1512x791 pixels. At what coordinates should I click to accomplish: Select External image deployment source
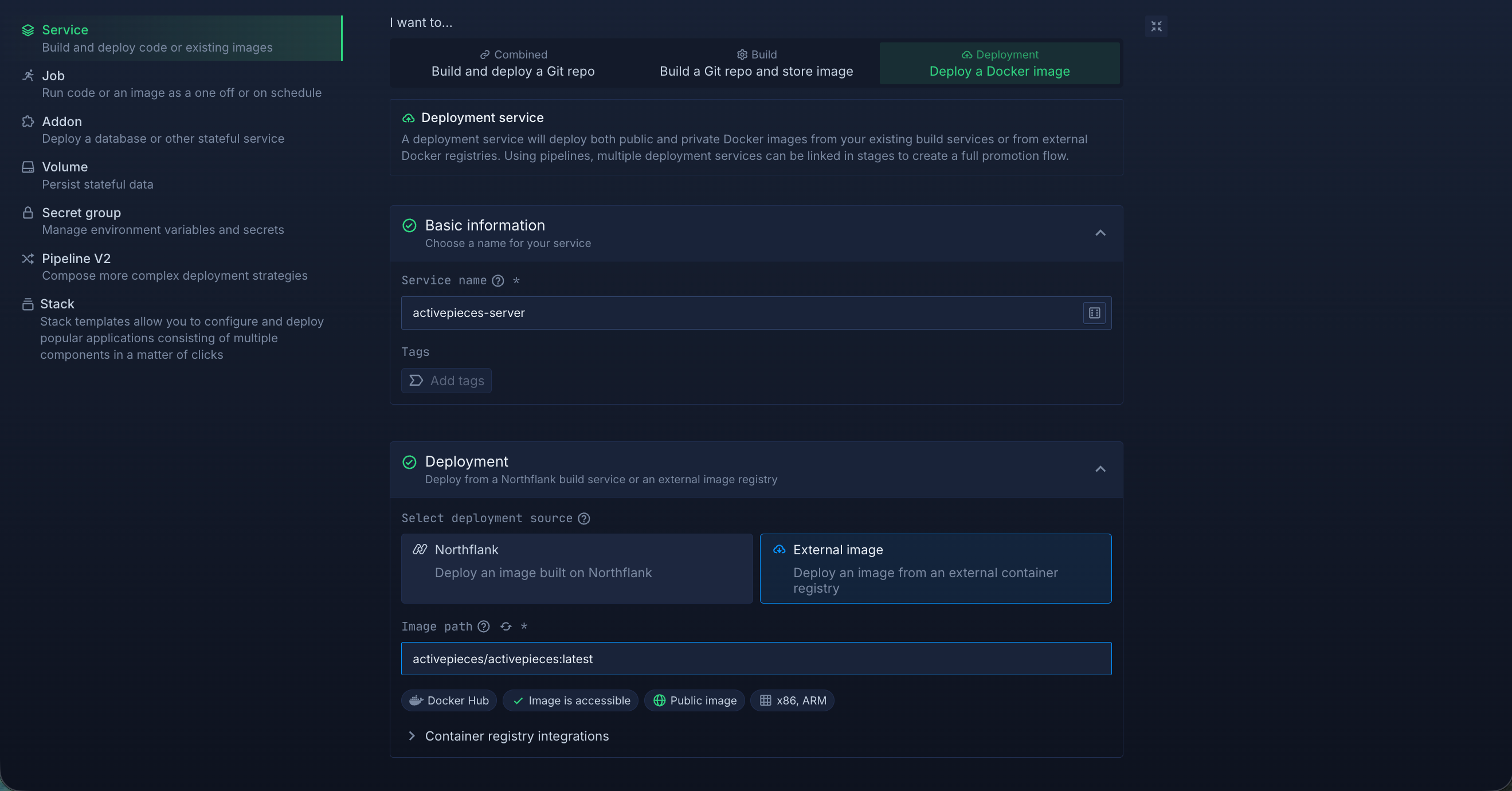935,568
